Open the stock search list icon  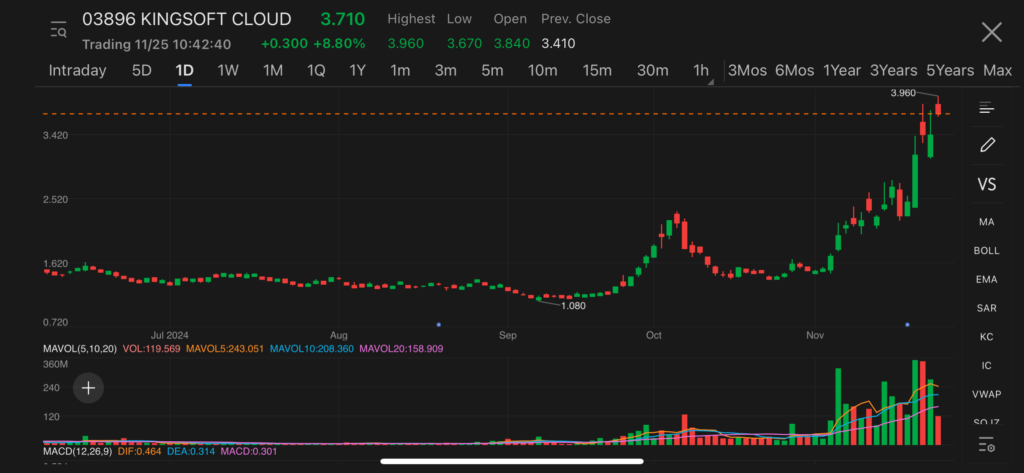coord(59,30)
